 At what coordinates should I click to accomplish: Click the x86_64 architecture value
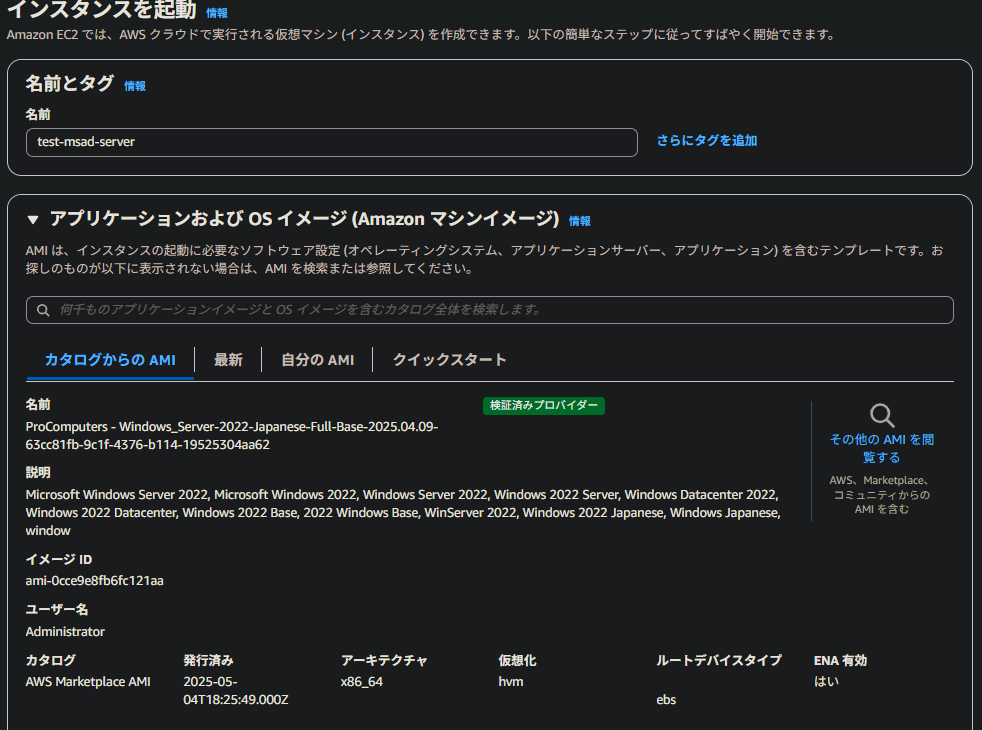coord(361,681)
